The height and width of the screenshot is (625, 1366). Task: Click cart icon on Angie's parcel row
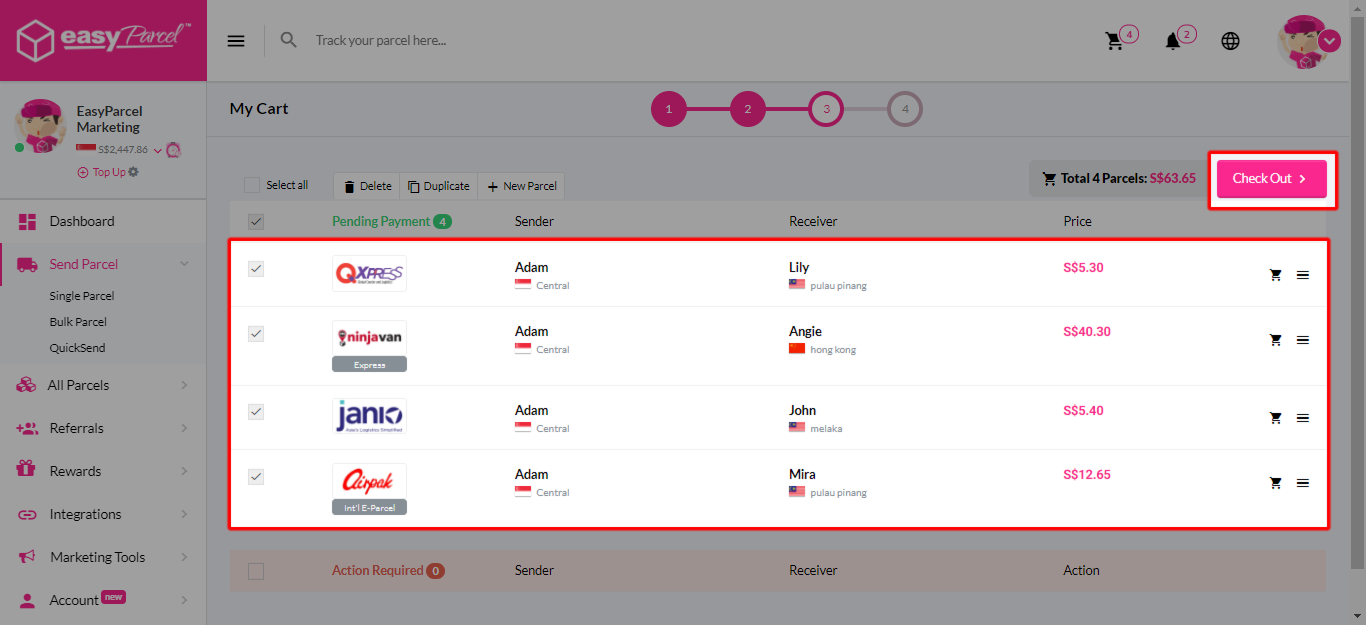click(x=1275, y=340)
